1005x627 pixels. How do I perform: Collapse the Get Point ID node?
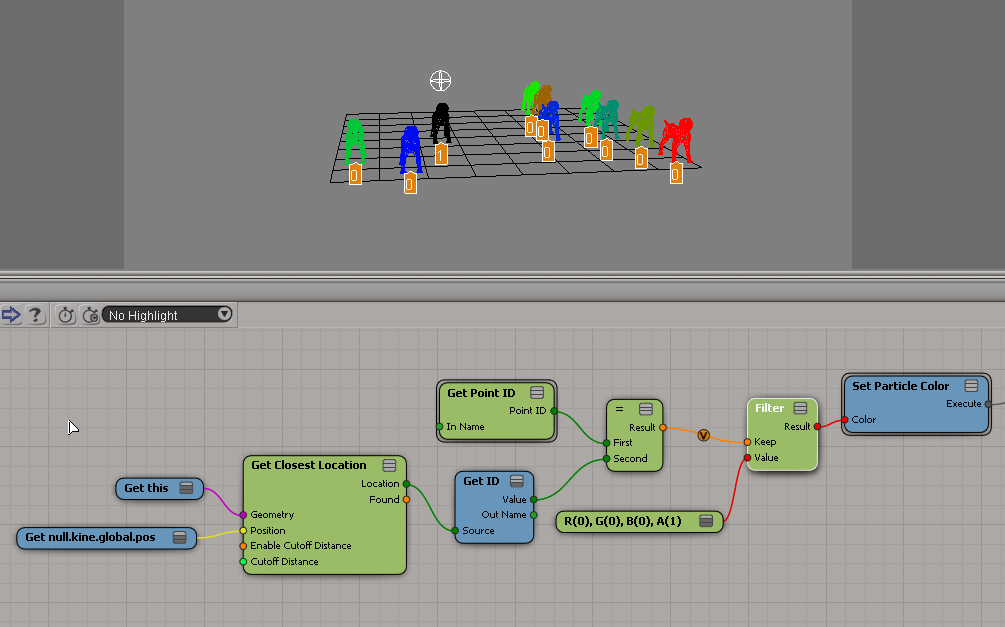pos(537,393)
